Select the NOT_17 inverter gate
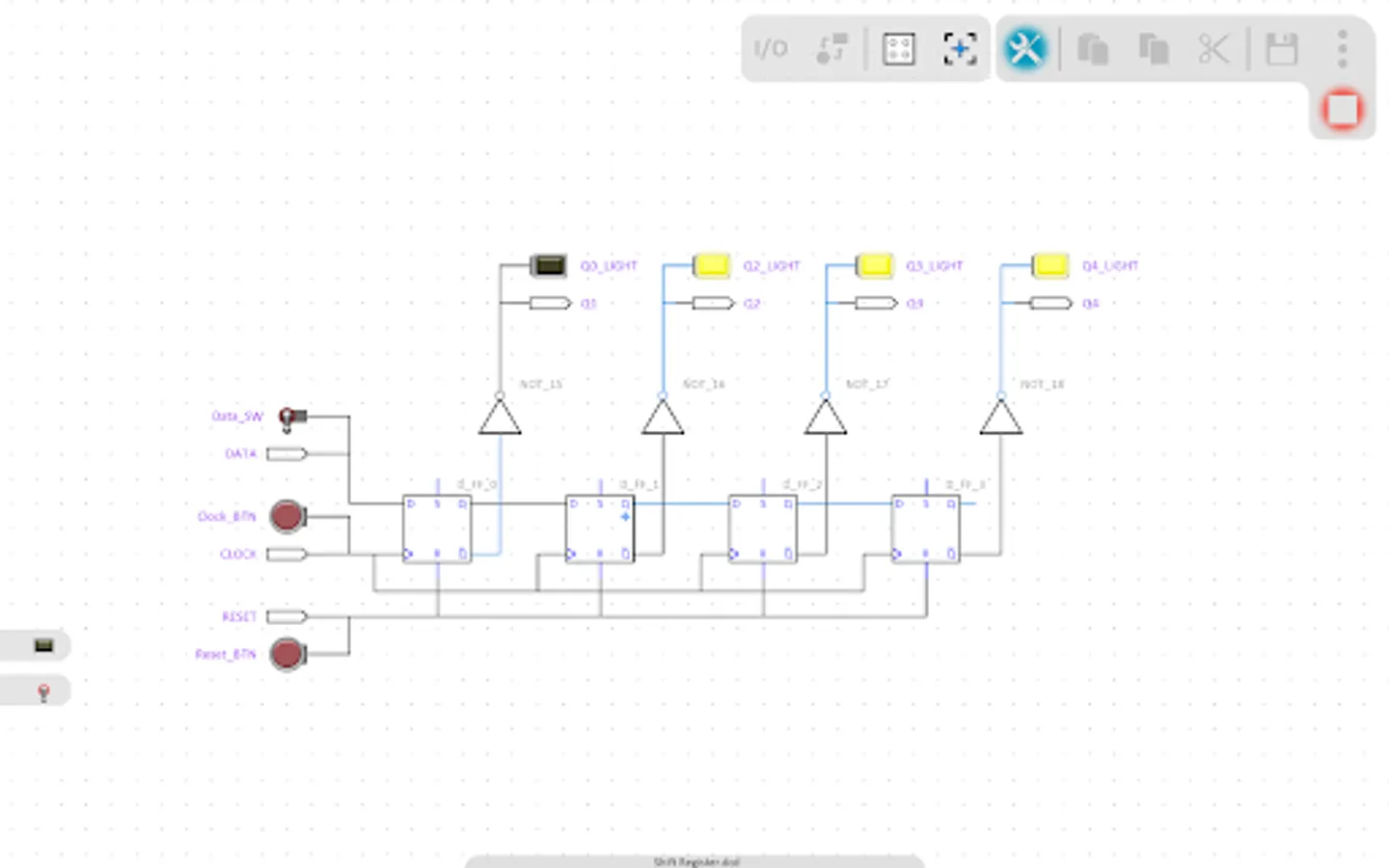Viewport: 1389px width, 868px height. click(826, 416)
